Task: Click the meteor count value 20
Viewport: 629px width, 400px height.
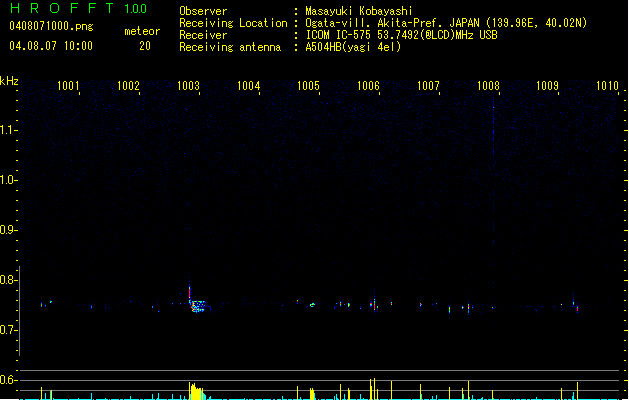Action: coord(145,46)
